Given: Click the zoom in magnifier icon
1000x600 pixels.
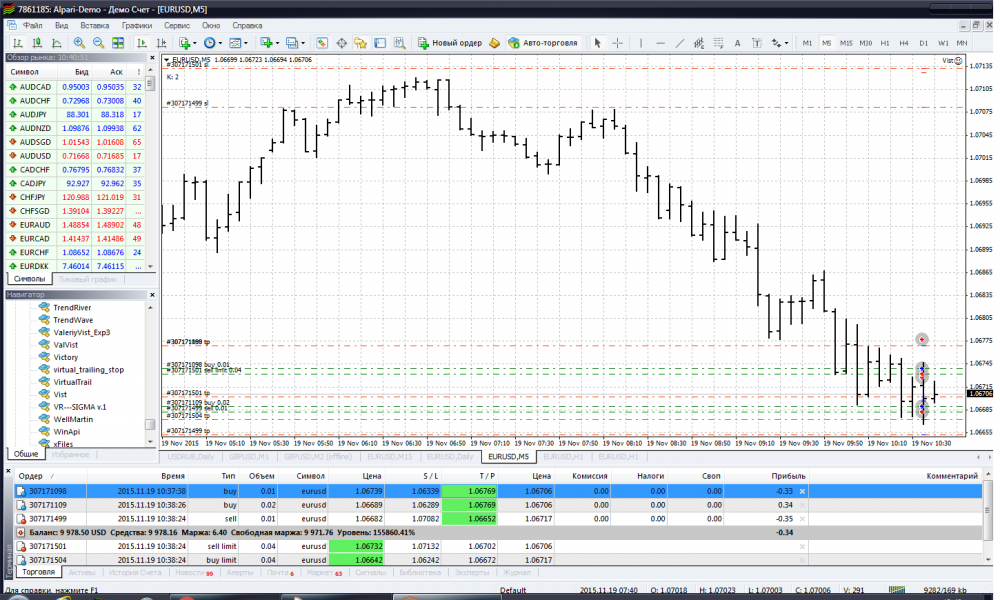Looking at the screenshot, I should [x=79, y=43].
